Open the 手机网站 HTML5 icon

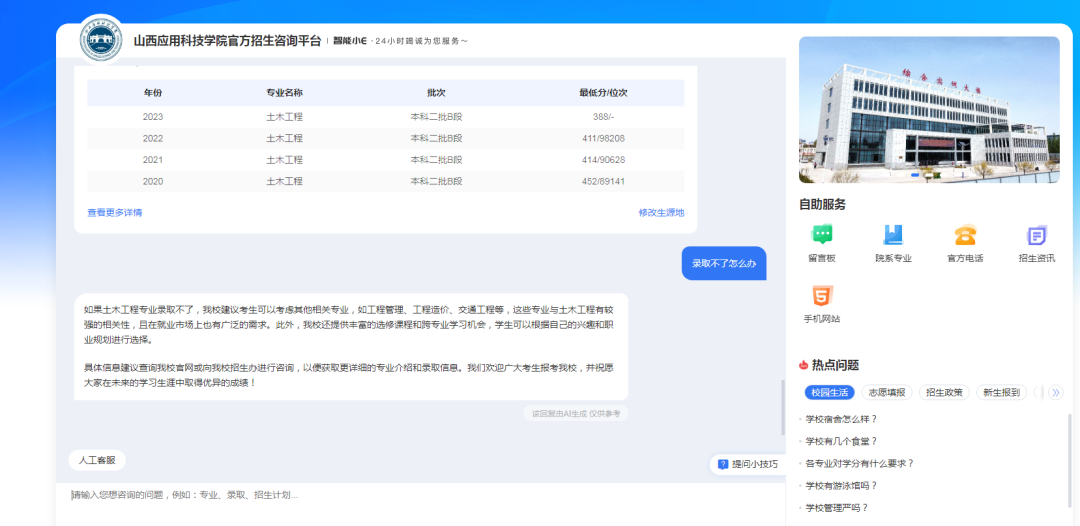point(822,297)
